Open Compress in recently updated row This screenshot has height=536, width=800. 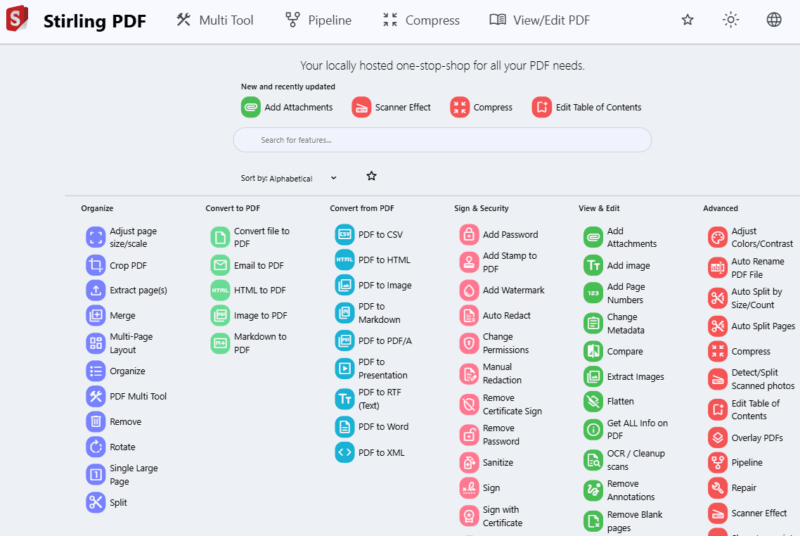tap(481, 107)
